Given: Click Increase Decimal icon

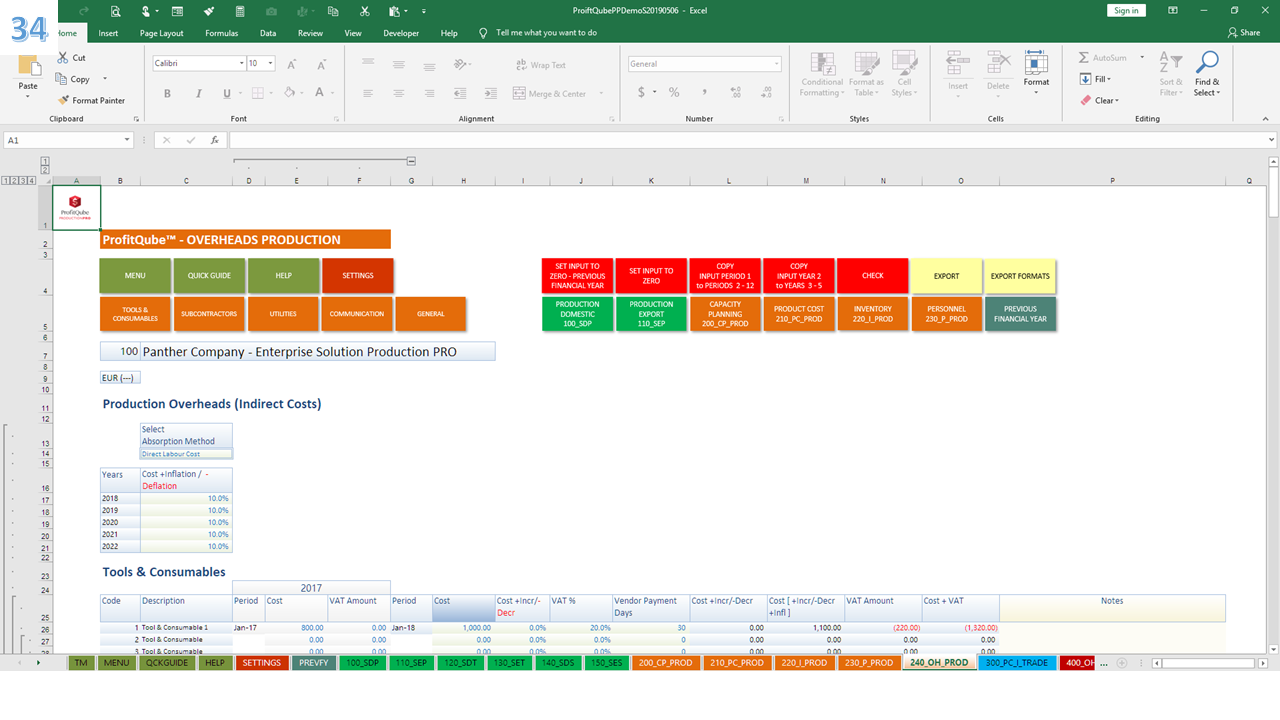Looking at the screenshot, I should pos(733,92).
